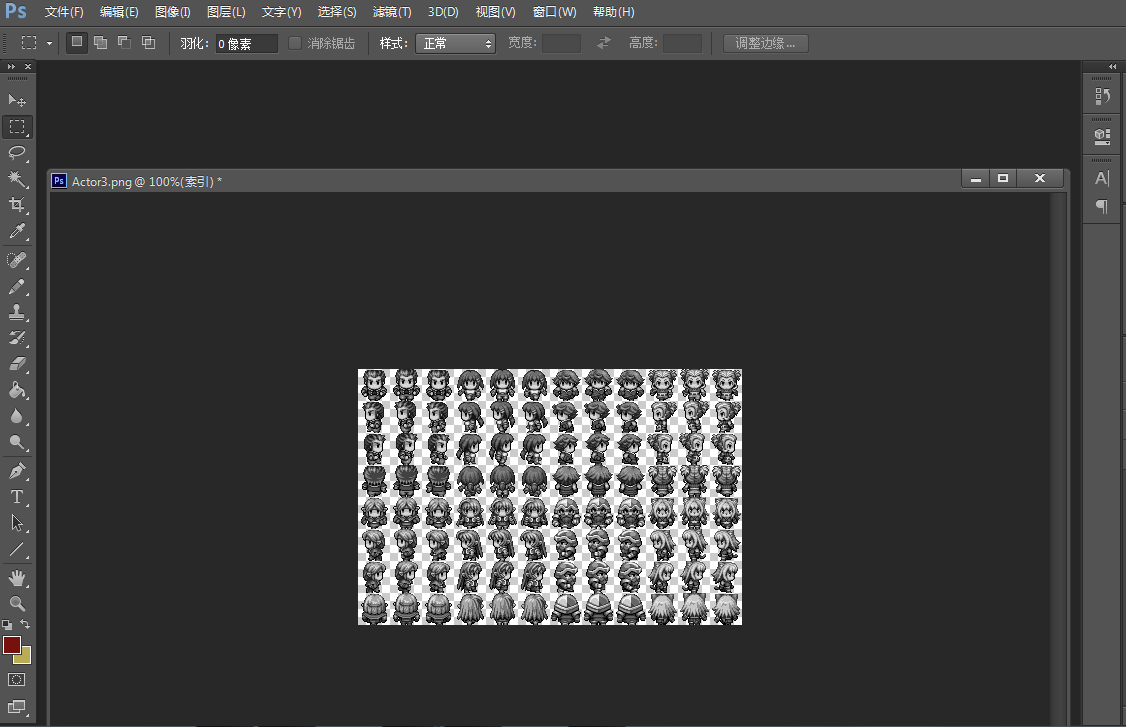Click the 调整边缘... button
The height and width of the screenshot is (727, 1126).
point(766,43)
